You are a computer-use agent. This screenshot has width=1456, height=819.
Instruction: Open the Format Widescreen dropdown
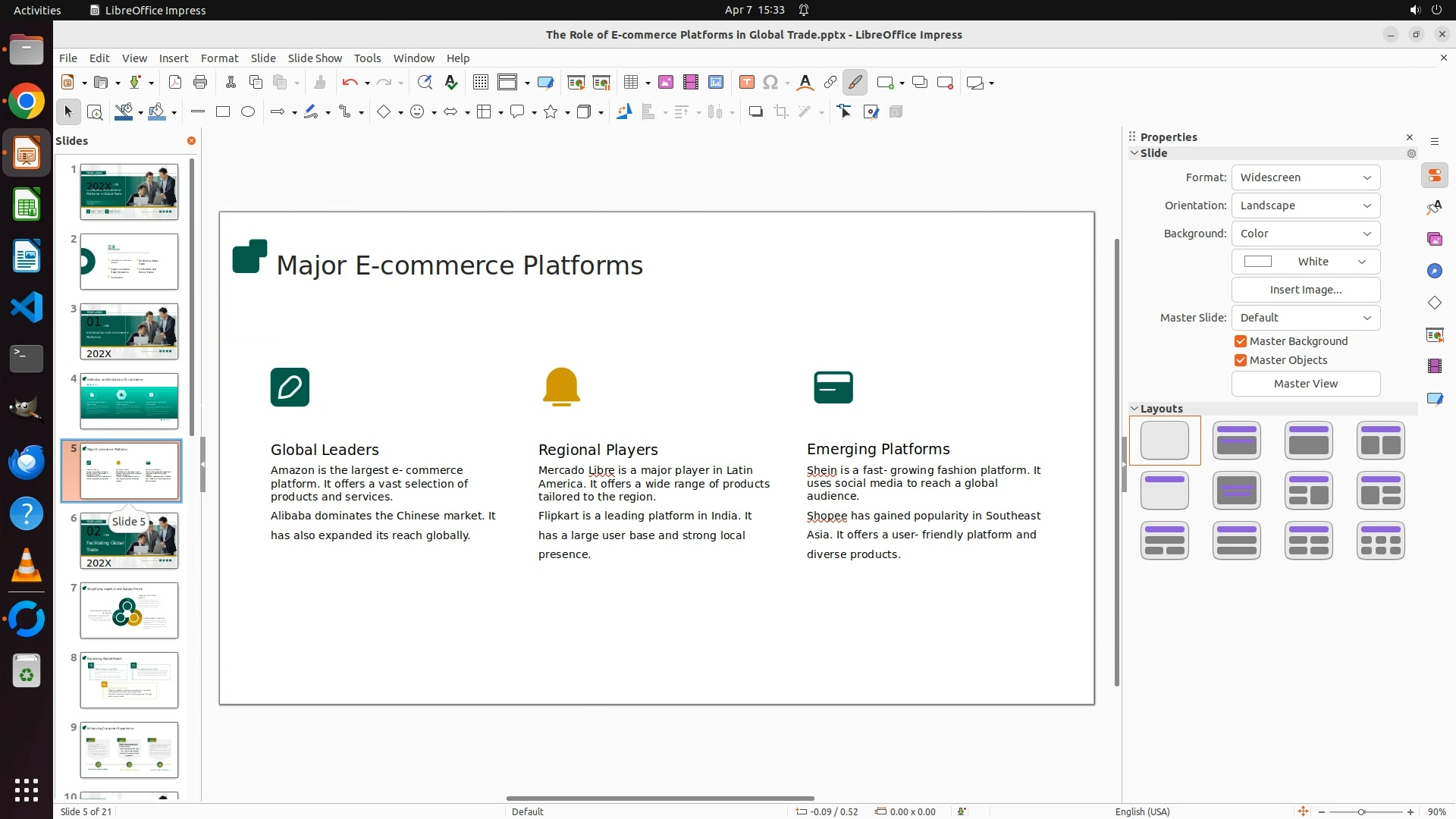click(x=1305, y=177)
